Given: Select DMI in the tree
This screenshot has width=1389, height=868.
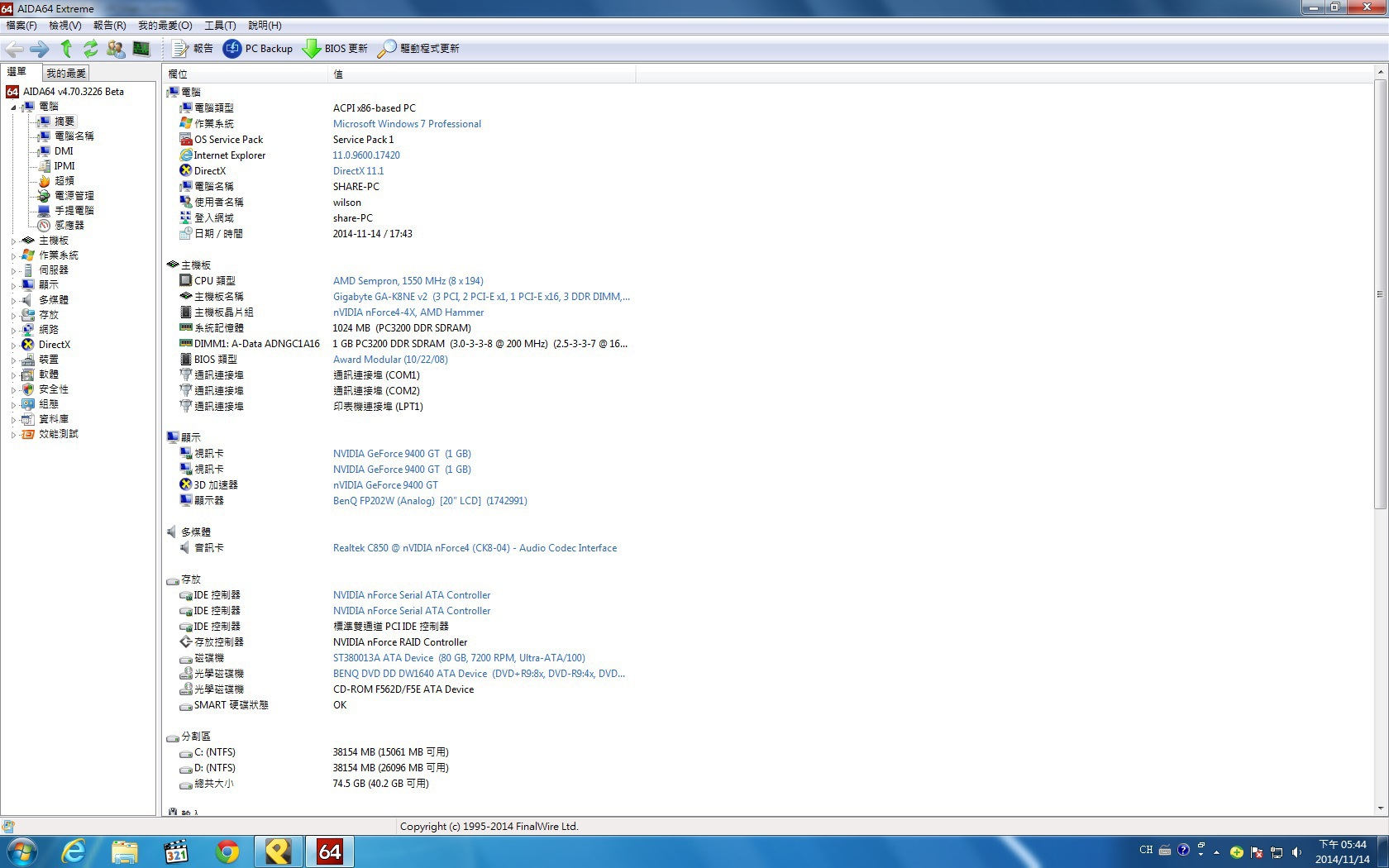Looking at the screenshot, I should [64, 151].
